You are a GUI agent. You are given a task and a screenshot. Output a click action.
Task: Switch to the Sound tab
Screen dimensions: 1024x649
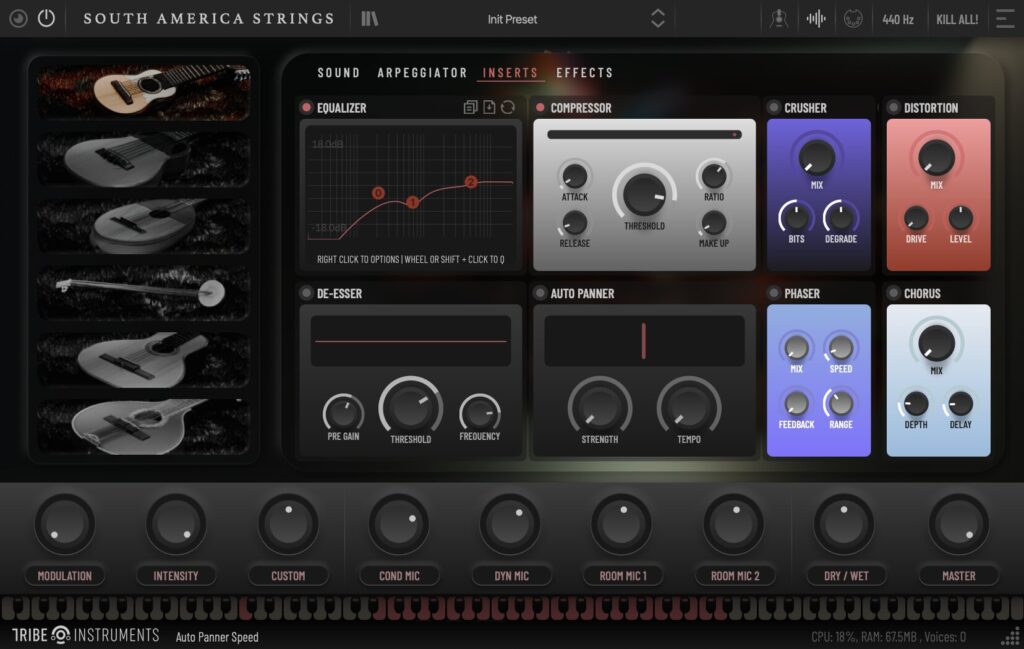[338, 72]
